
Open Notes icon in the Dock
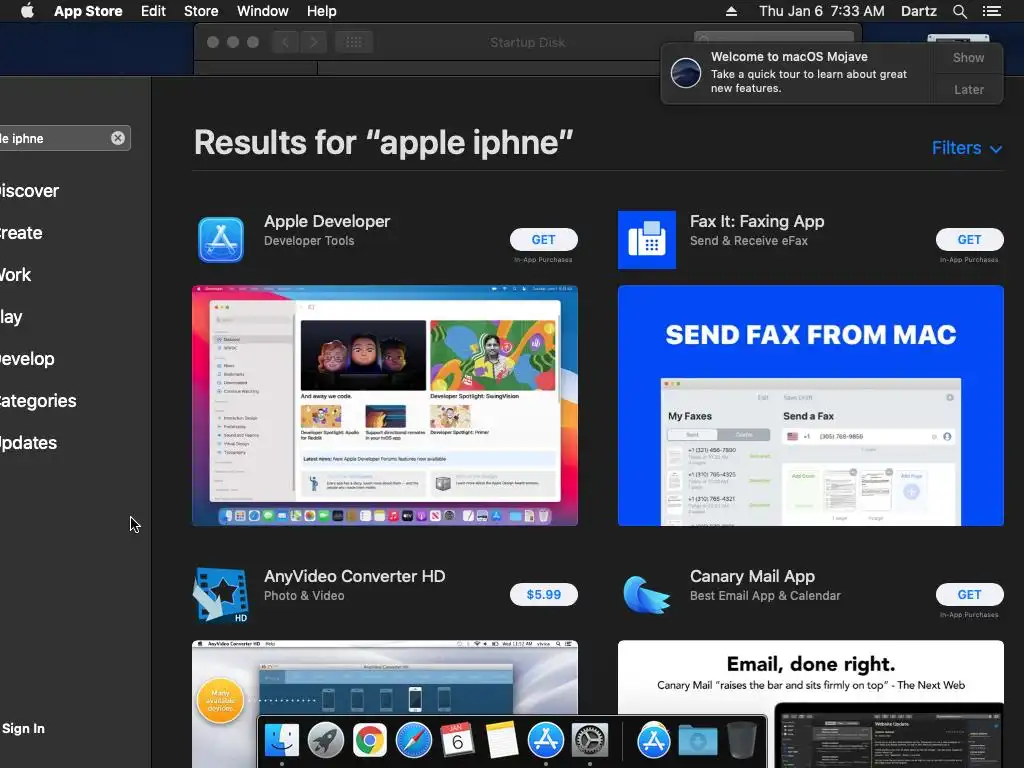click(501, 741)
